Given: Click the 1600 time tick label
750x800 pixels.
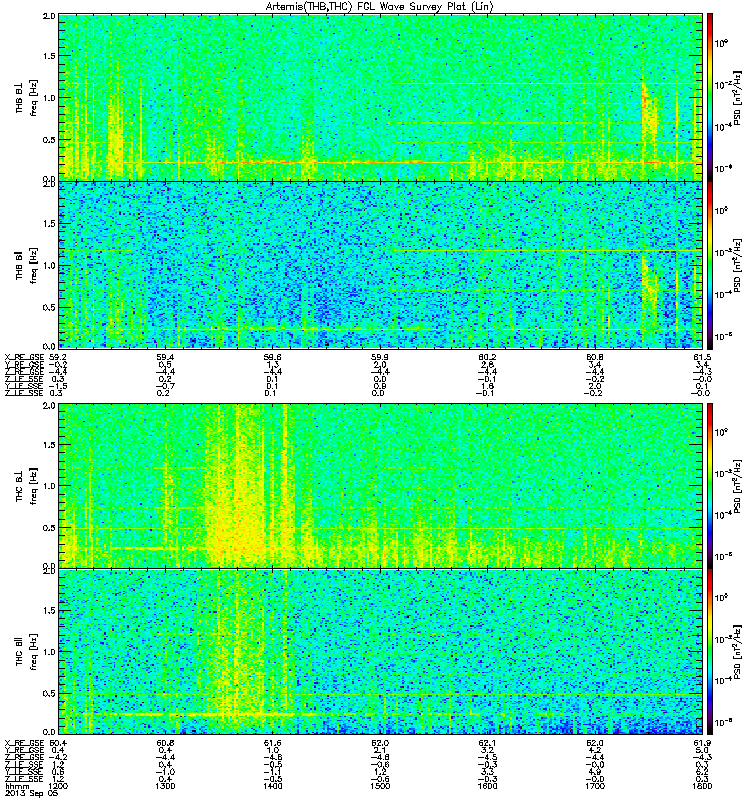Looking at the screenshot, I should [487, 786].
